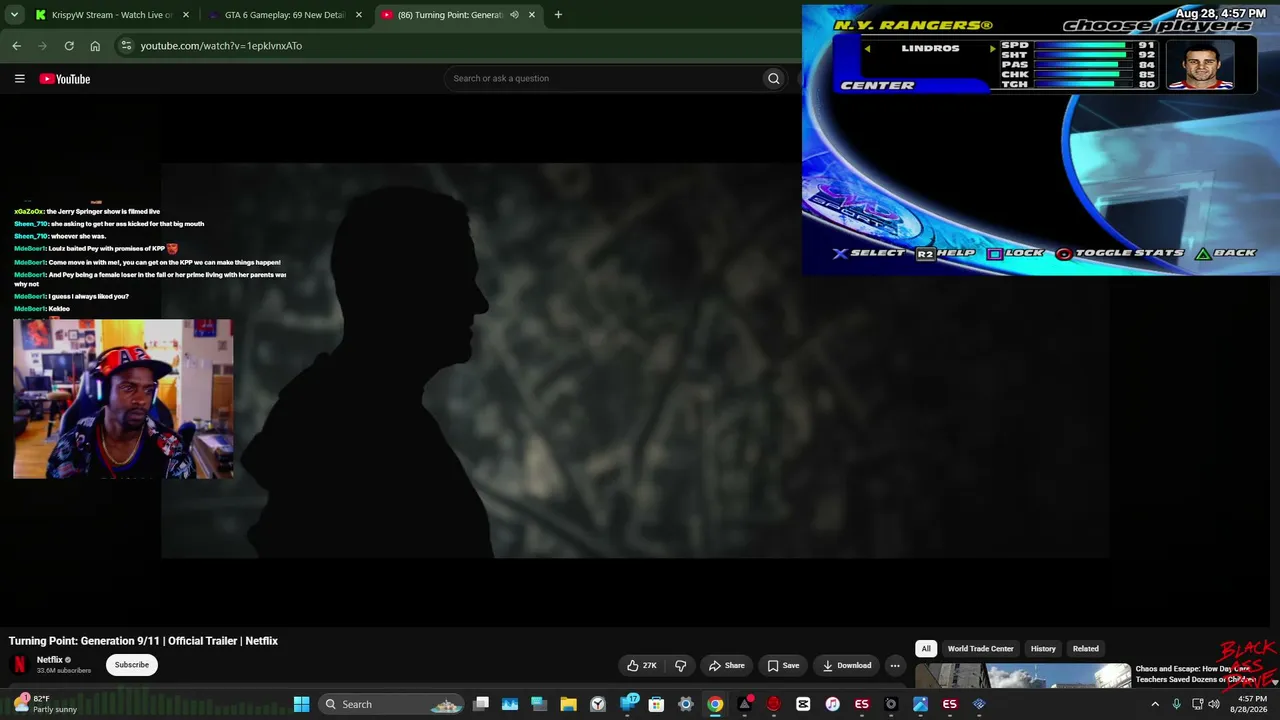Open the YouTube guide hamburger menu
Image resolution: width=1280 pixels, height=720 pixels.
pos(19,79)
